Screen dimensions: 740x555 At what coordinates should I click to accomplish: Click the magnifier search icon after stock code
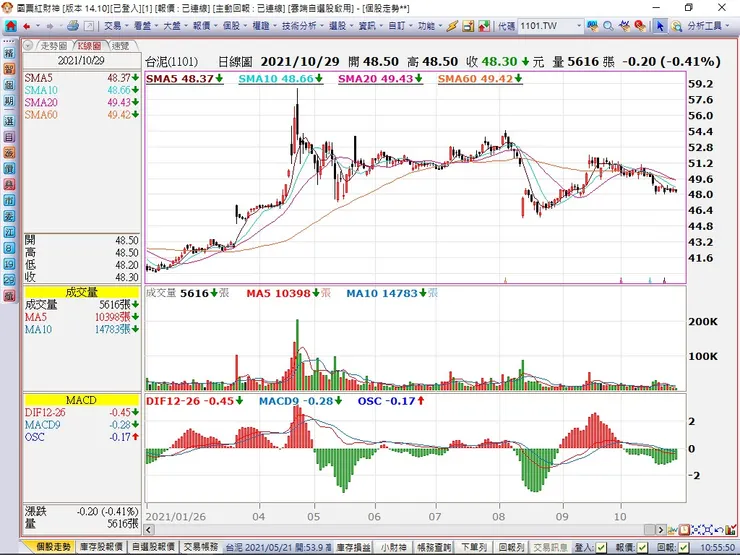click(x=608, y=26)
